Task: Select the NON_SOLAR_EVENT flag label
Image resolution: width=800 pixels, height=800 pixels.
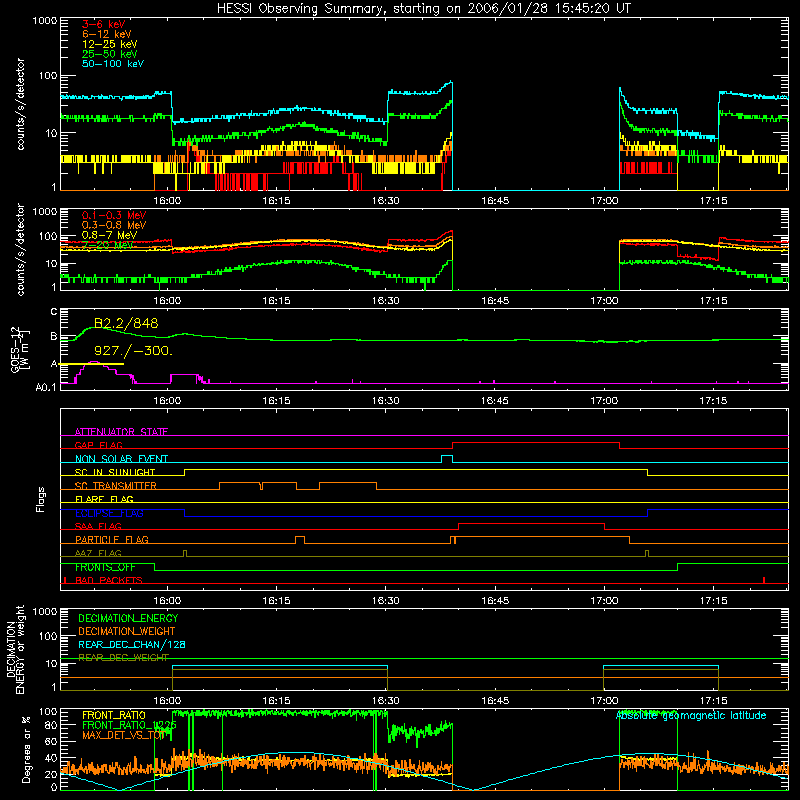Action: click(121, 459)
